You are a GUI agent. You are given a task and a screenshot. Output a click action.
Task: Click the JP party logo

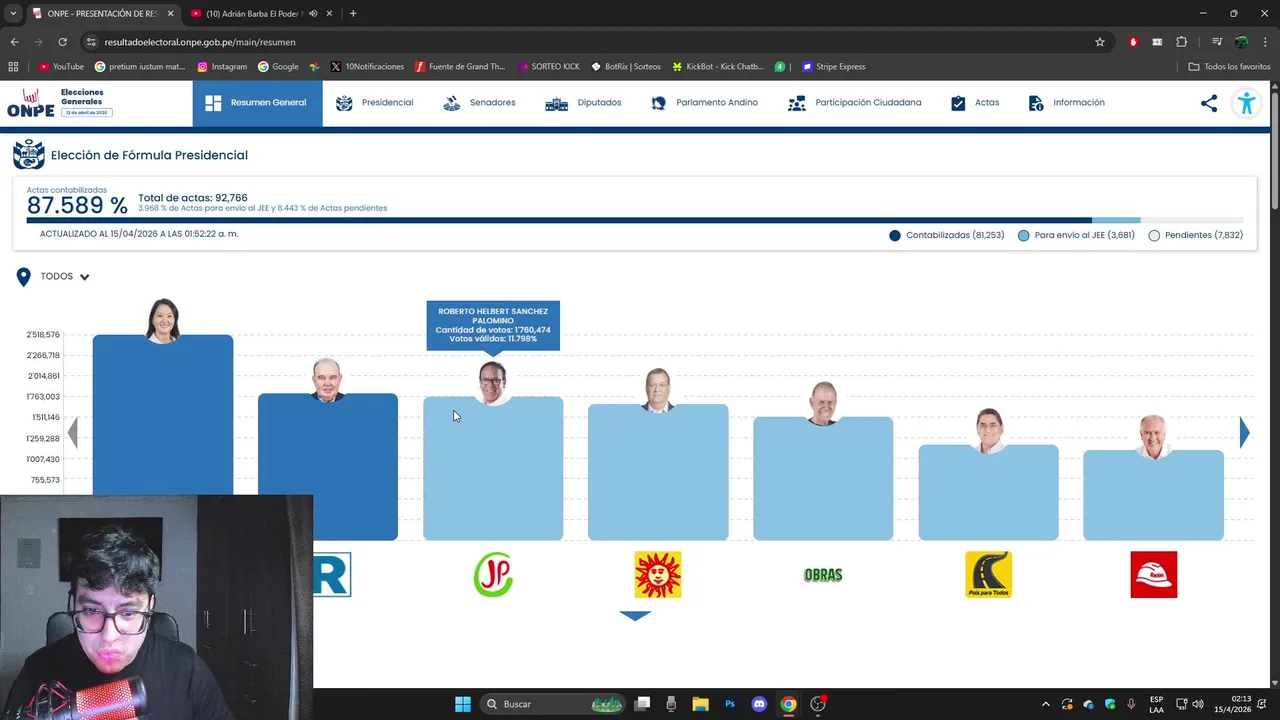(x=493, y=575)
